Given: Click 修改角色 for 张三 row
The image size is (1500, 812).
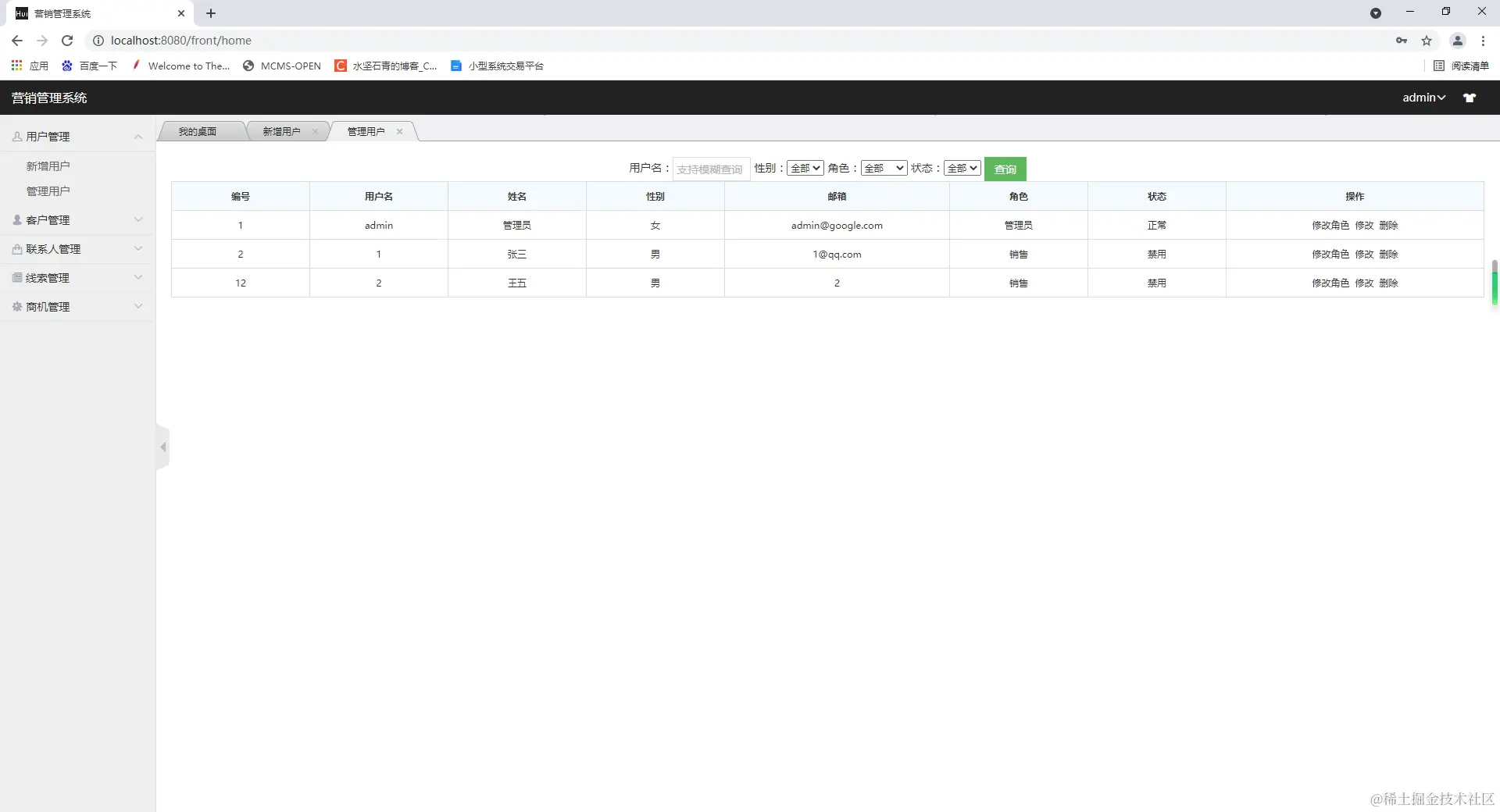Looking at the screenshot, I should 1330,254.
